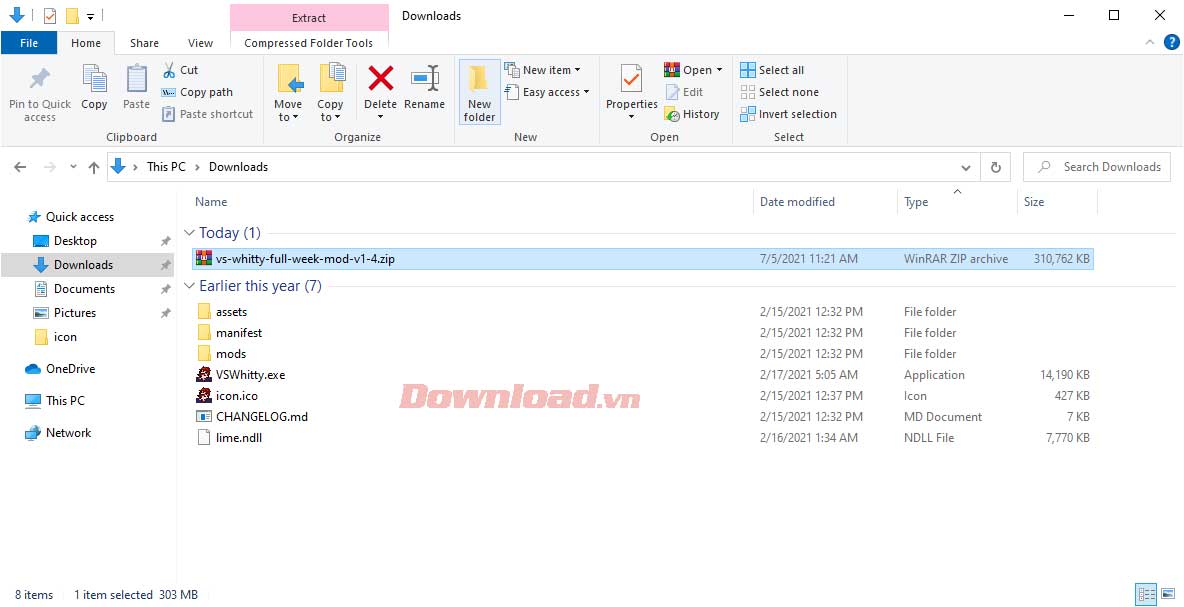This screenshot has width=1184, height=607.
Task: Click the Copy ribbon icon
Action: 94,79
